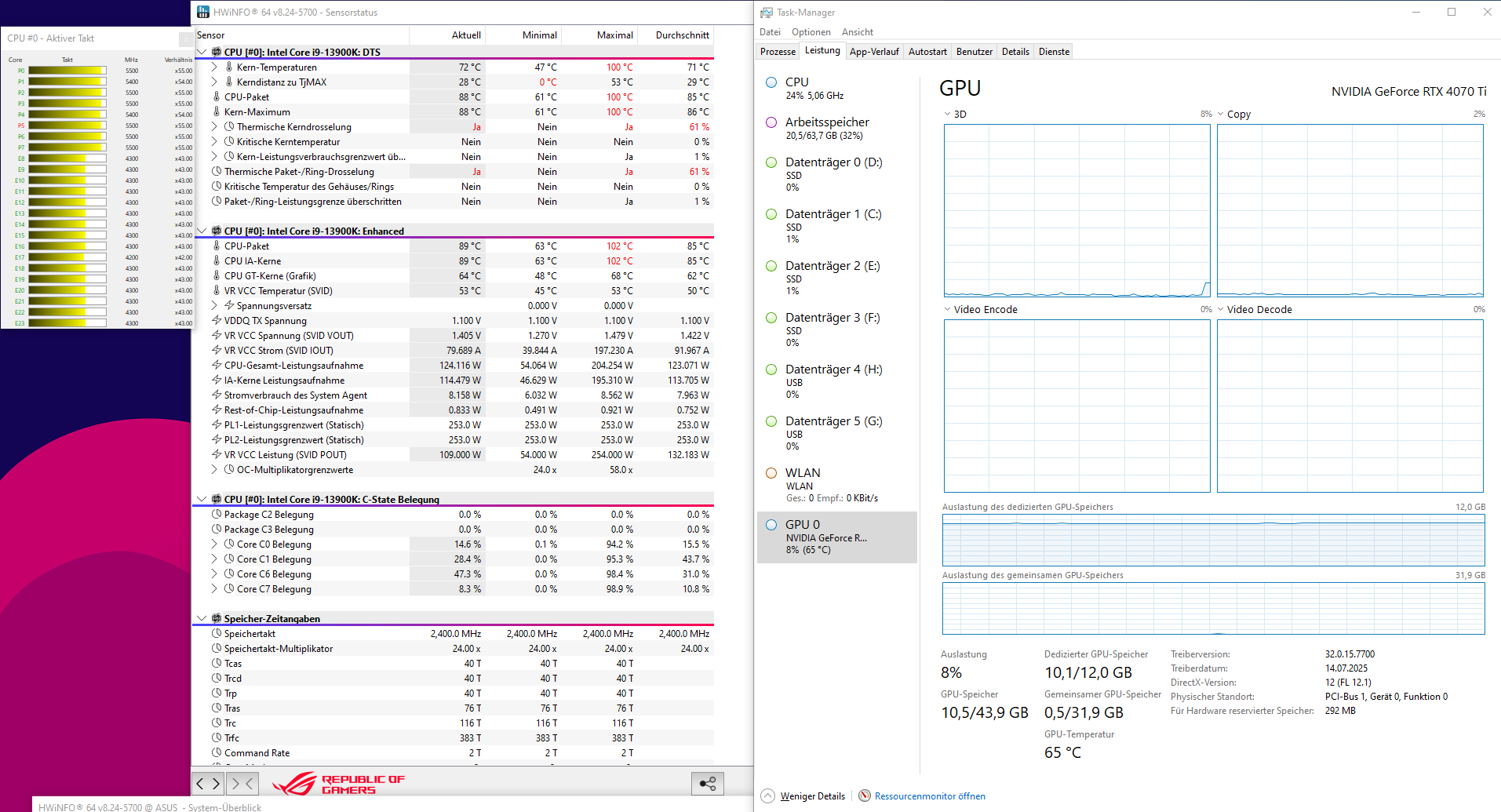
Task: Click the clock icon beside Package C2 Belegung
Action: (217, 514)
